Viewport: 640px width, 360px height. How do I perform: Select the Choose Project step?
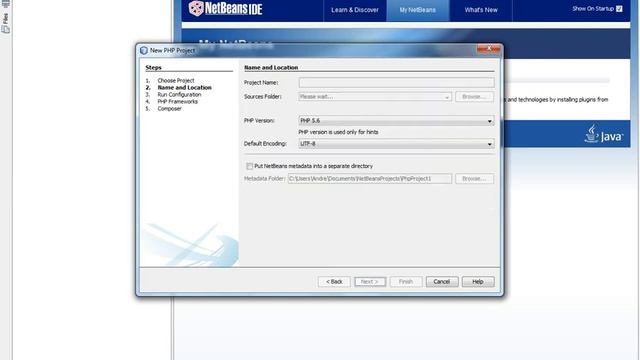point(176,81)
